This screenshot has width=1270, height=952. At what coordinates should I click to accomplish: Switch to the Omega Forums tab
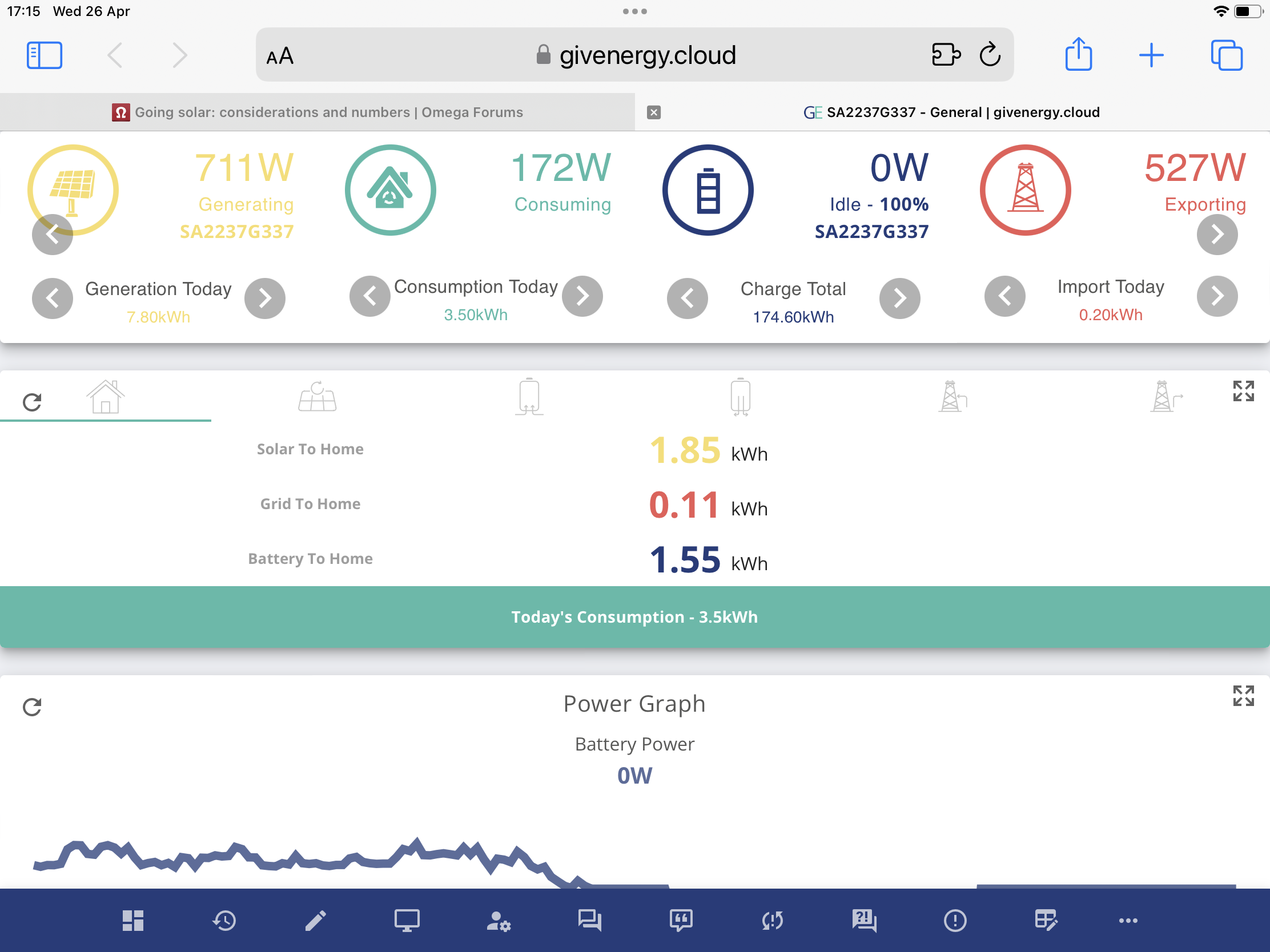317,112
